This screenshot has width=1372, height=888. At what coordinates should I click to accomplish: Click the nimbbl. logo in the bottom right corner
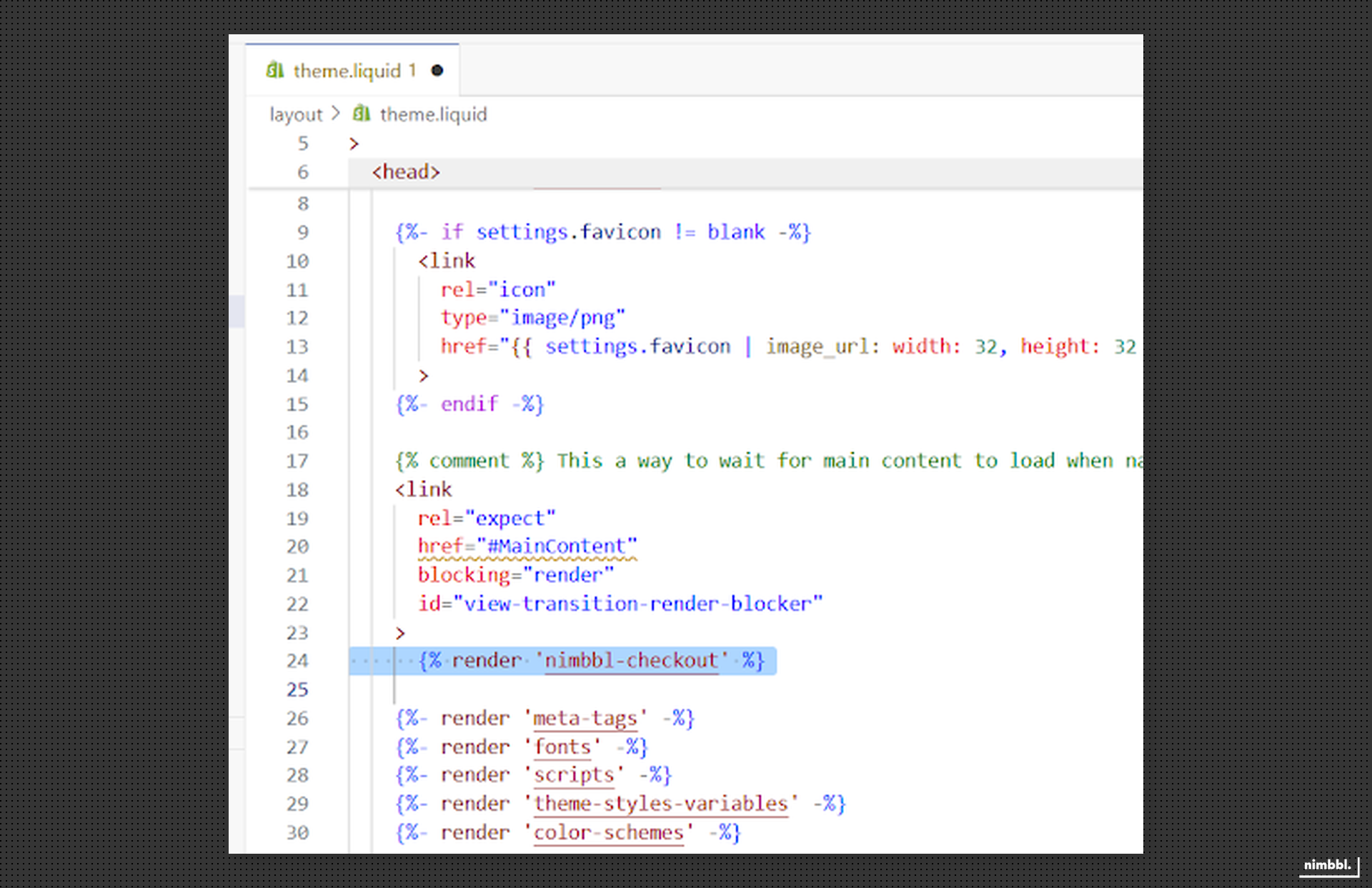(1328, 865)
